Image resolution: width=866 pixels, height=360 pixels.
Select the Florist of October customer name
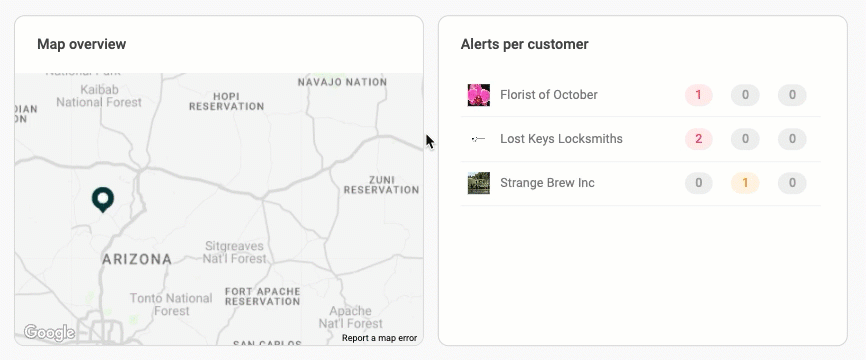click(548, 95)
